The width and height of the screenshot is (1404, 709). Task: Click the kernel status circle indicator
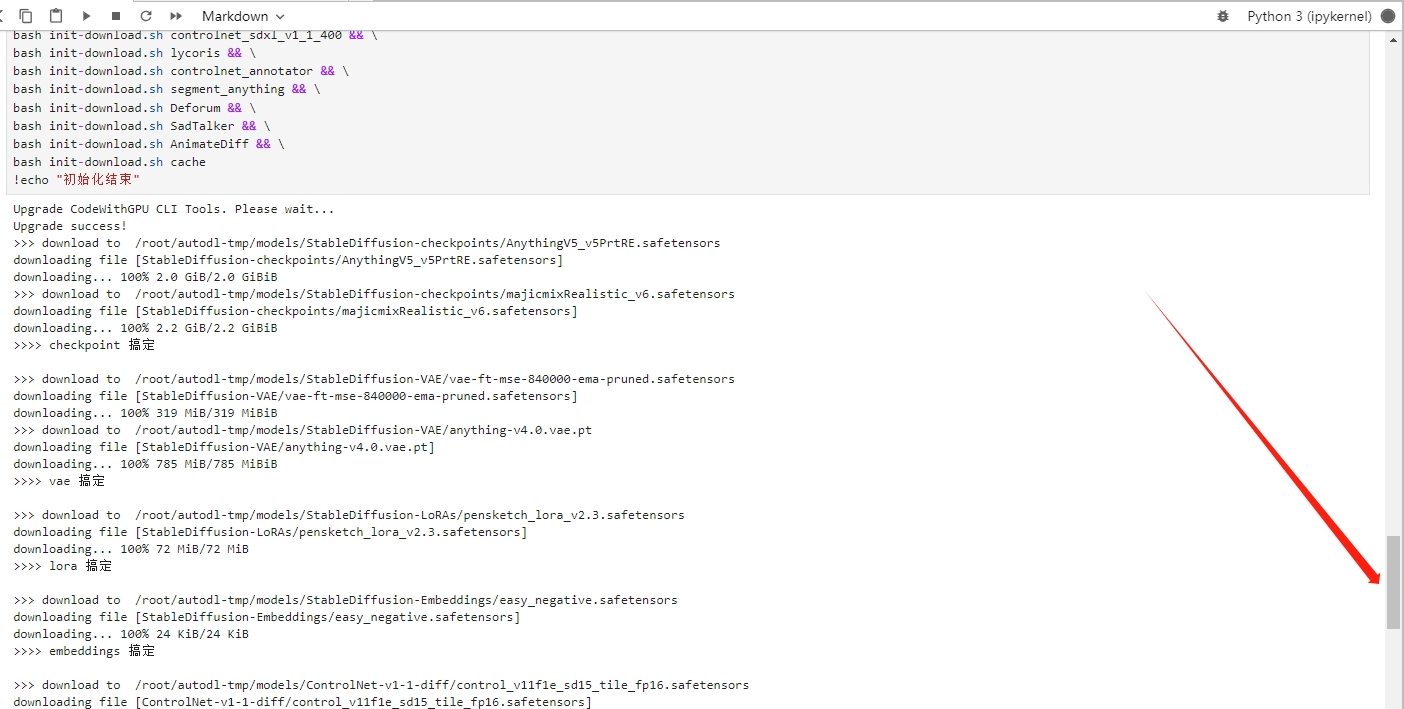click(1387, 16)
